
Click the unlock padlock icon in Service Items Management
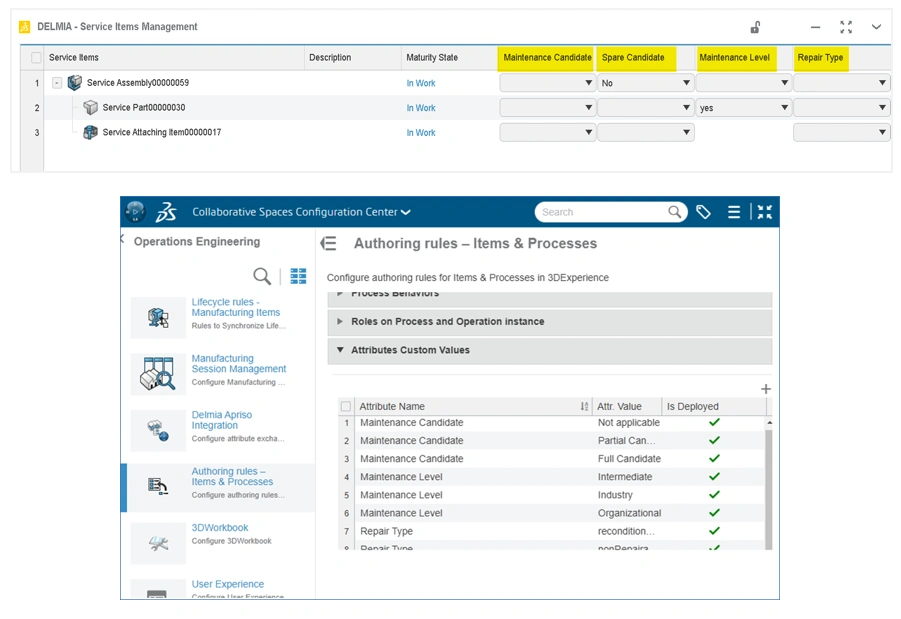755,27
